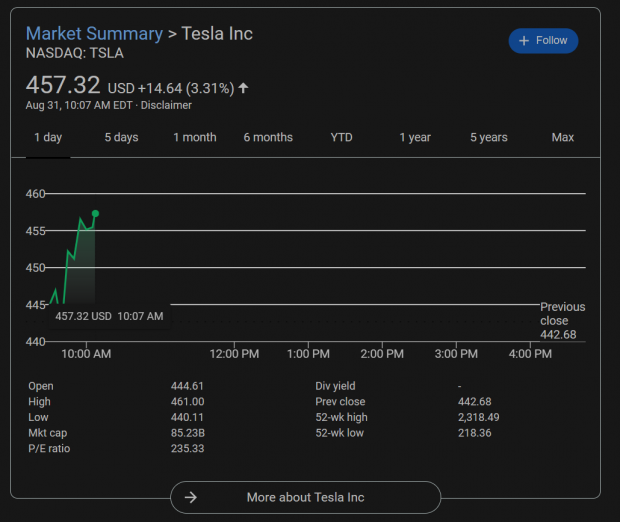
Task: Show the 6 months chart
Action: (268, 137)
